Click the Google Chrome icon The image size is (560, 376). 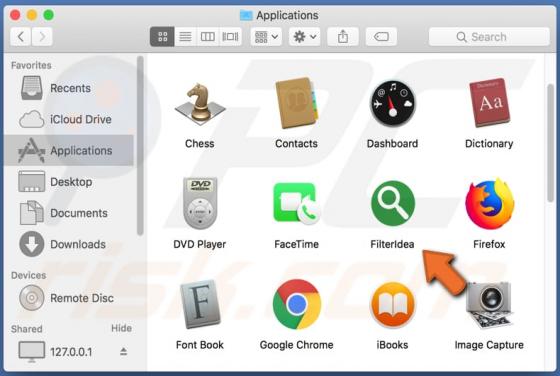point(296,304)
